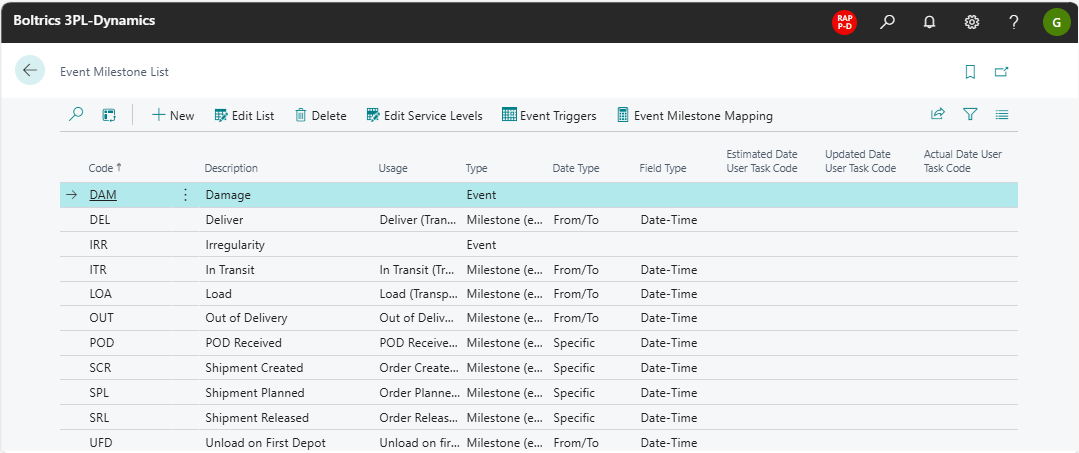Click the Usage column header

pos(393,168)
